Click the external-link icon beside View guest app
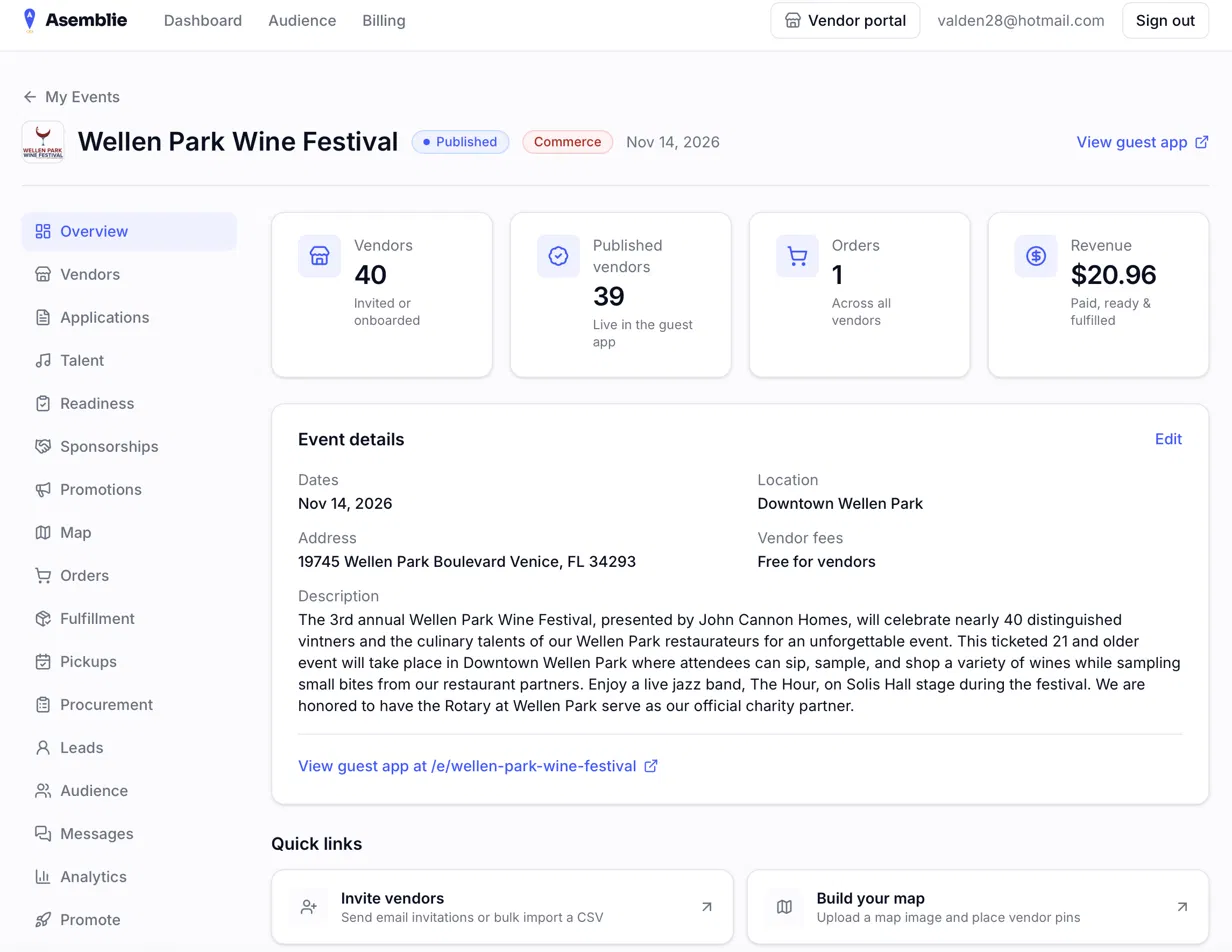 [x=1201, y=142]
